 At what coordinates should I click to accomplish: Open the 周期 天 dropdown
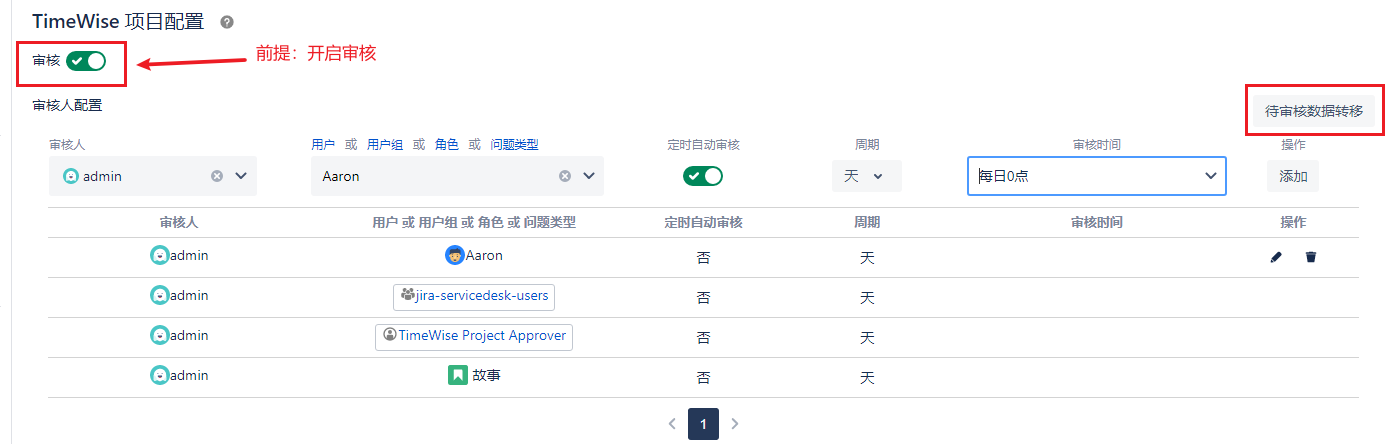point(866,176)
